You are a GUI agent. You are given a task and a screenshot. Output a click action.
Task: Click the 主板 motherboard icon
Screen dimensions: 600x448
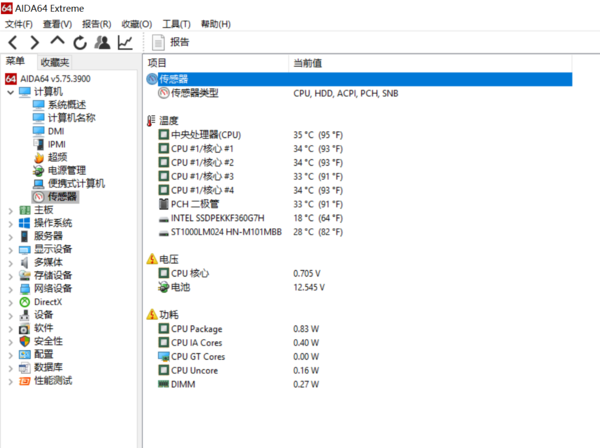[24, 210]
